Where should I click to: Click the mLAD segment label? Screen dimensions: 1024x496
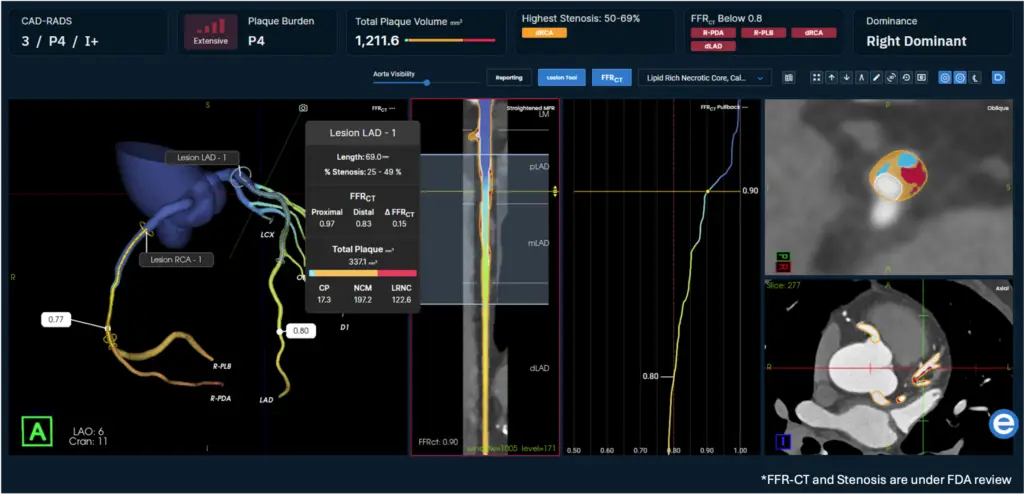(x=539, y=243)
